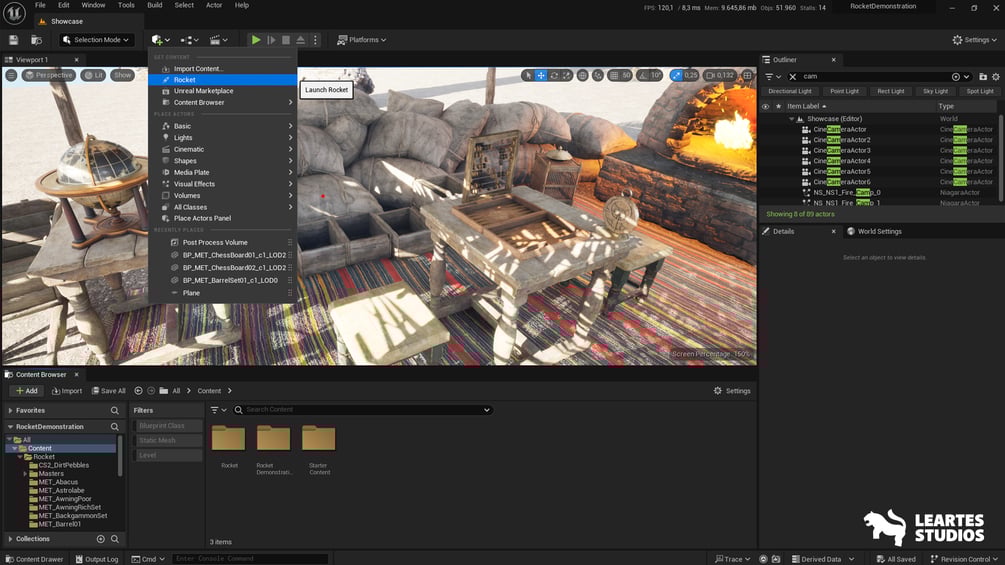This screenshot has width=1005, height=565.
Task: Adjust camera speed 0,132 setting
Action: [x=720, y=76]
